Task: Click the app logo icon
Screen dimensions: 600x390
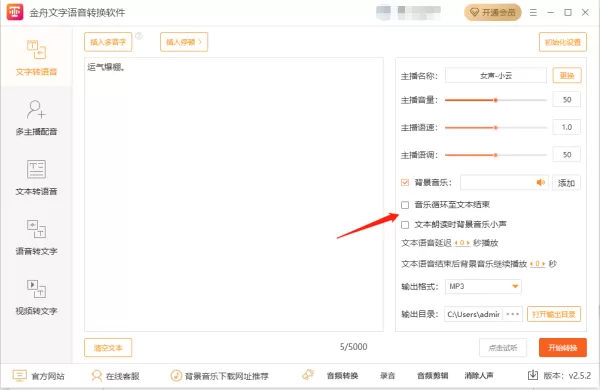Action: [x=15, y=12]
